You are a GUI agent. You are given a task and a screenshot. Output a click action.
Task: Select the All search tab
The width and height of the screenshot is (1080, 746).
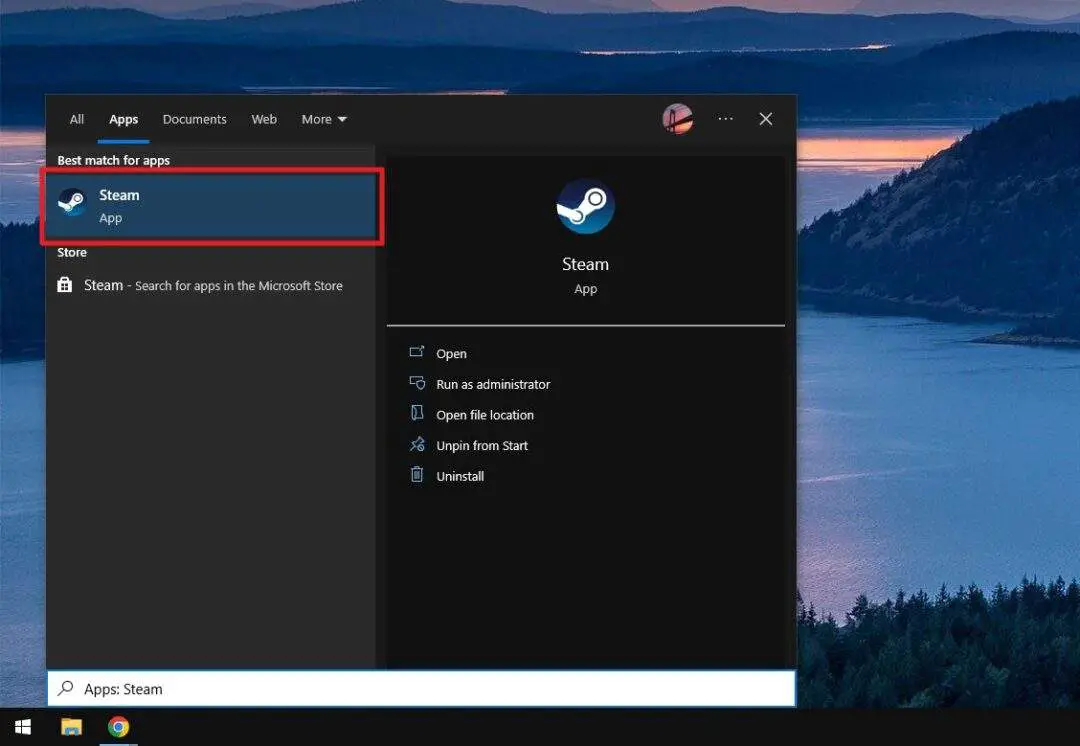(77, 119)
